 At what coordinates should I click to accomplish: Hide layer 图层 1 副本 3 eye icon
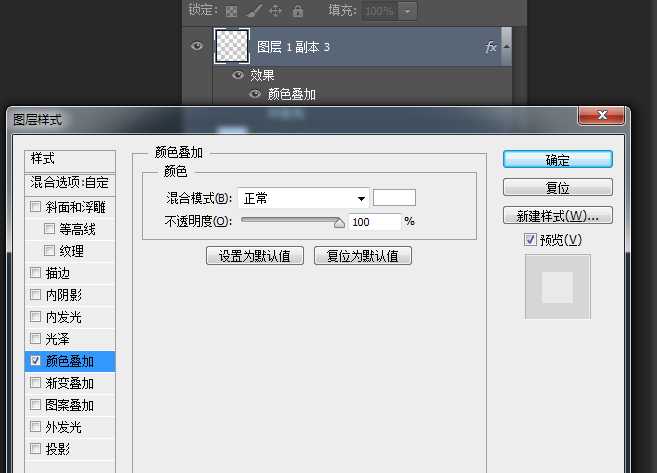point(197,46)
